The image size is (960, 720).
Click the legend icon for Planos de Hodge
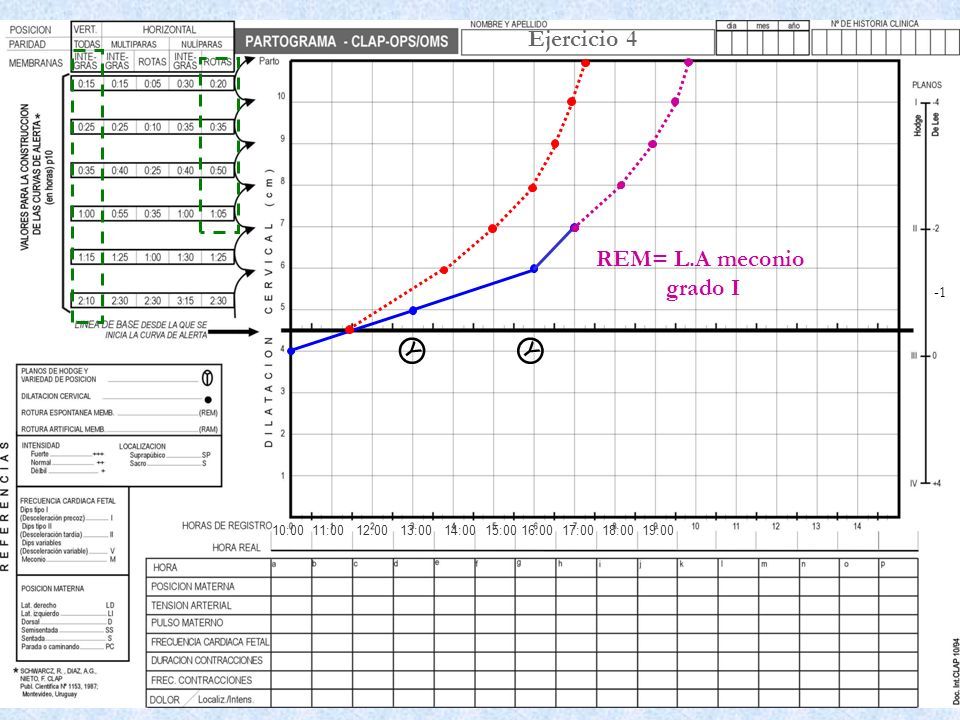click(208, 378)
